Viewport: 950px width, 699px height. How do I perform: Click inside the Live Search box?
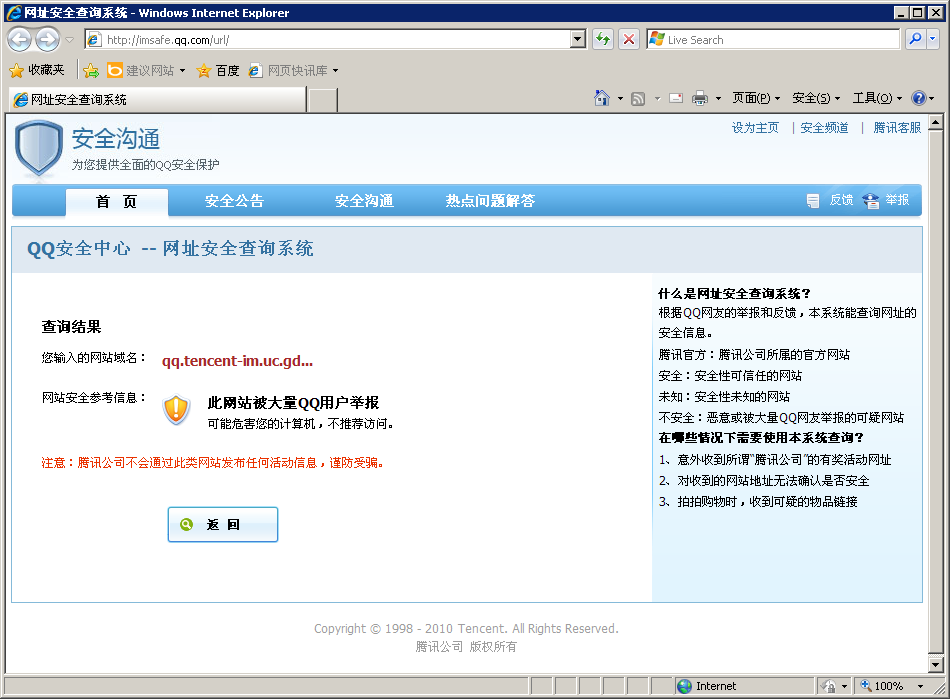coord(782,40)
